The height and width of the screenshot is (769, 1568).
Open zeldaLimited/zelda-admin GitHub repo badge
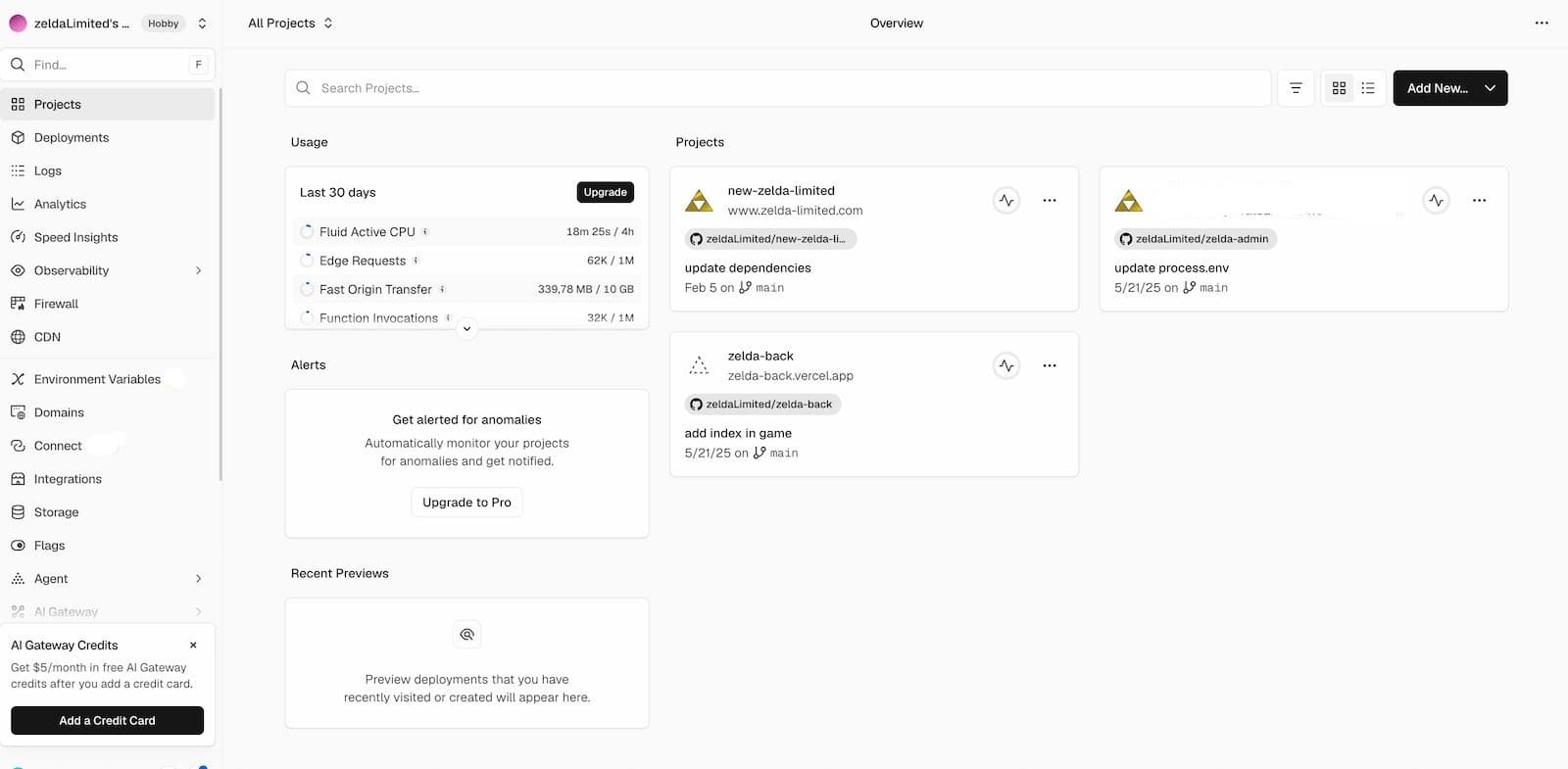coord(1196,239)
